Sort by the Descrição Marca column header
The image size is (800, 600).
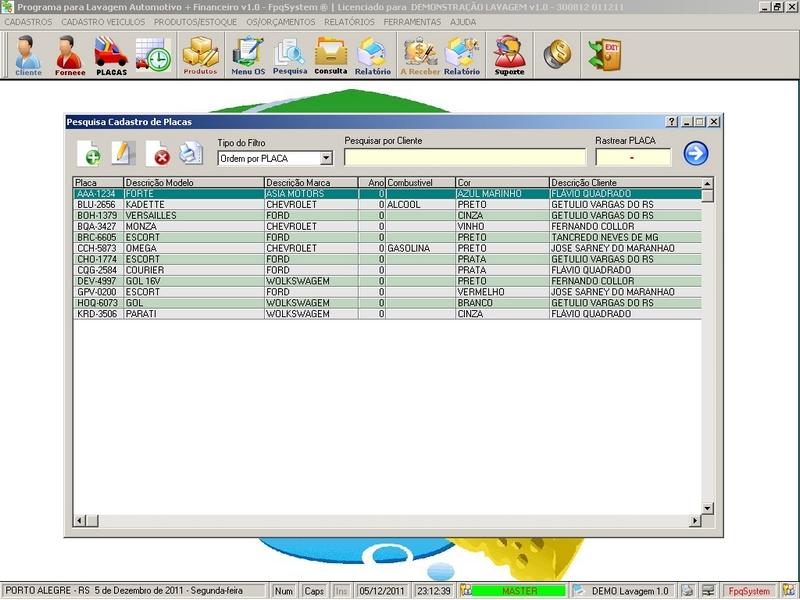[310, 183]
